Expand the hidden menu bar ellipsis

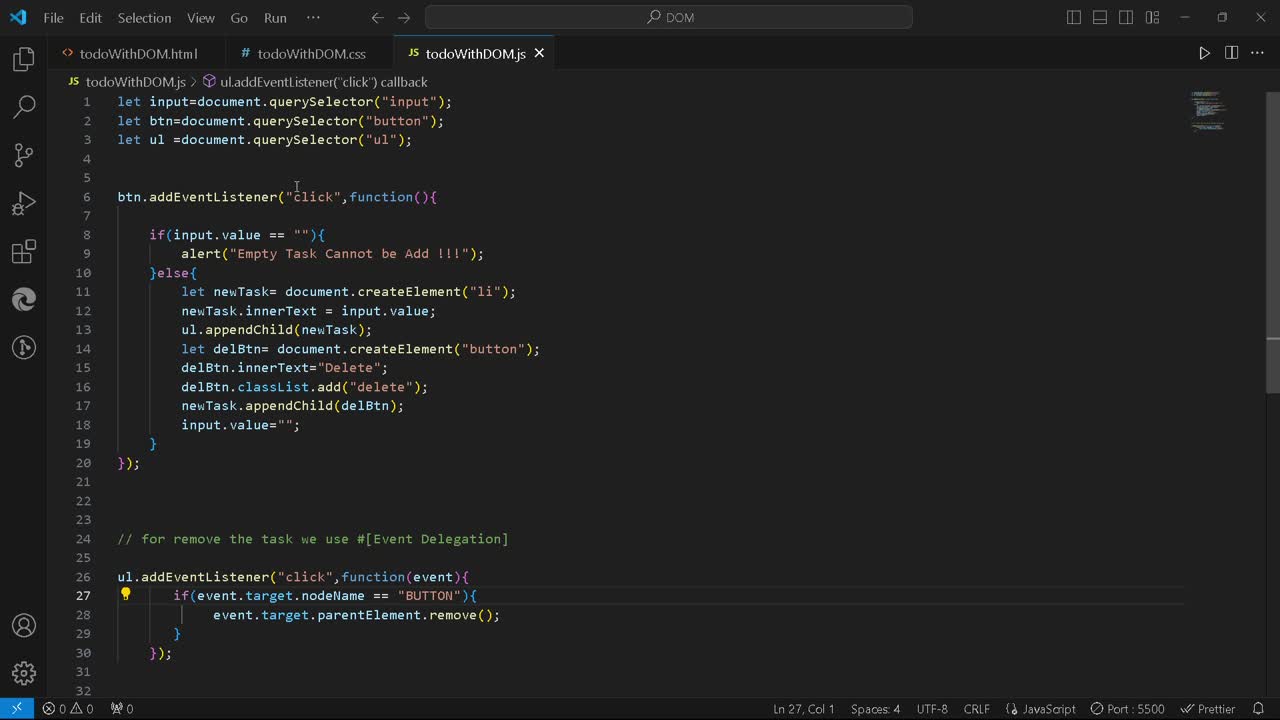313,18
